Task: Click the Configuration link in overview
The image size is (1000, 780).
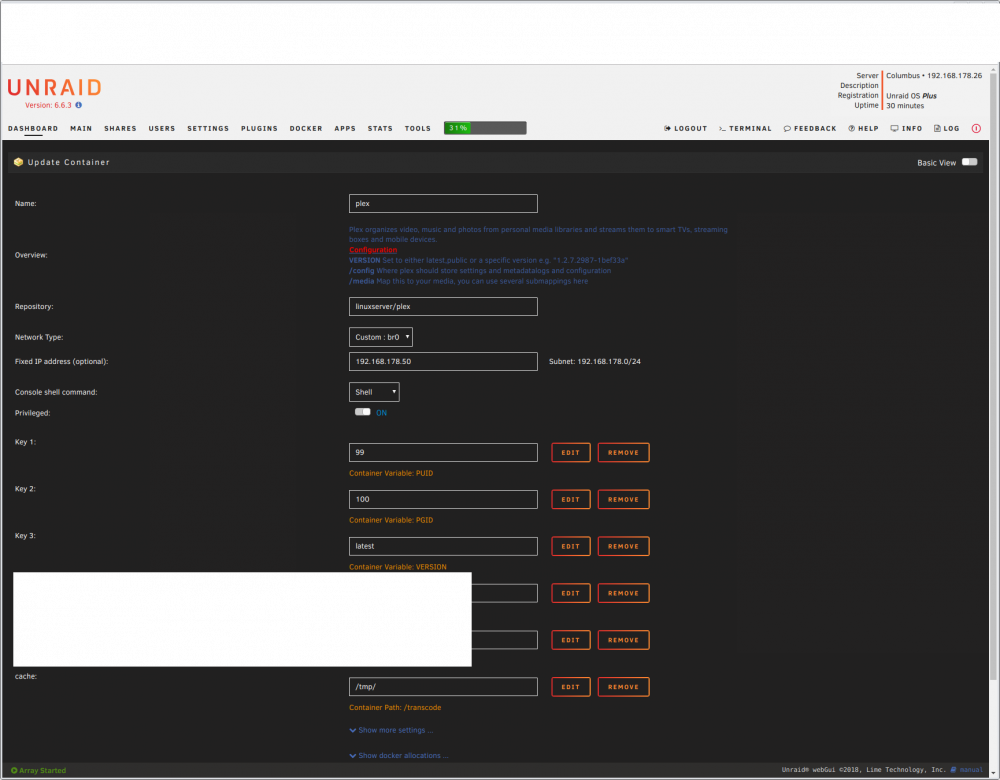Action: (x=373, y=250)
